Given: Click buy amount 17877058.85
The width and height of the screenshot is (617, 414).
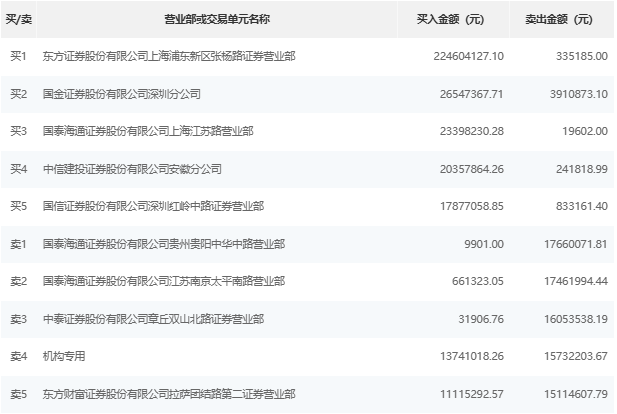Looking at the screenshot, I should pos(471,206).
